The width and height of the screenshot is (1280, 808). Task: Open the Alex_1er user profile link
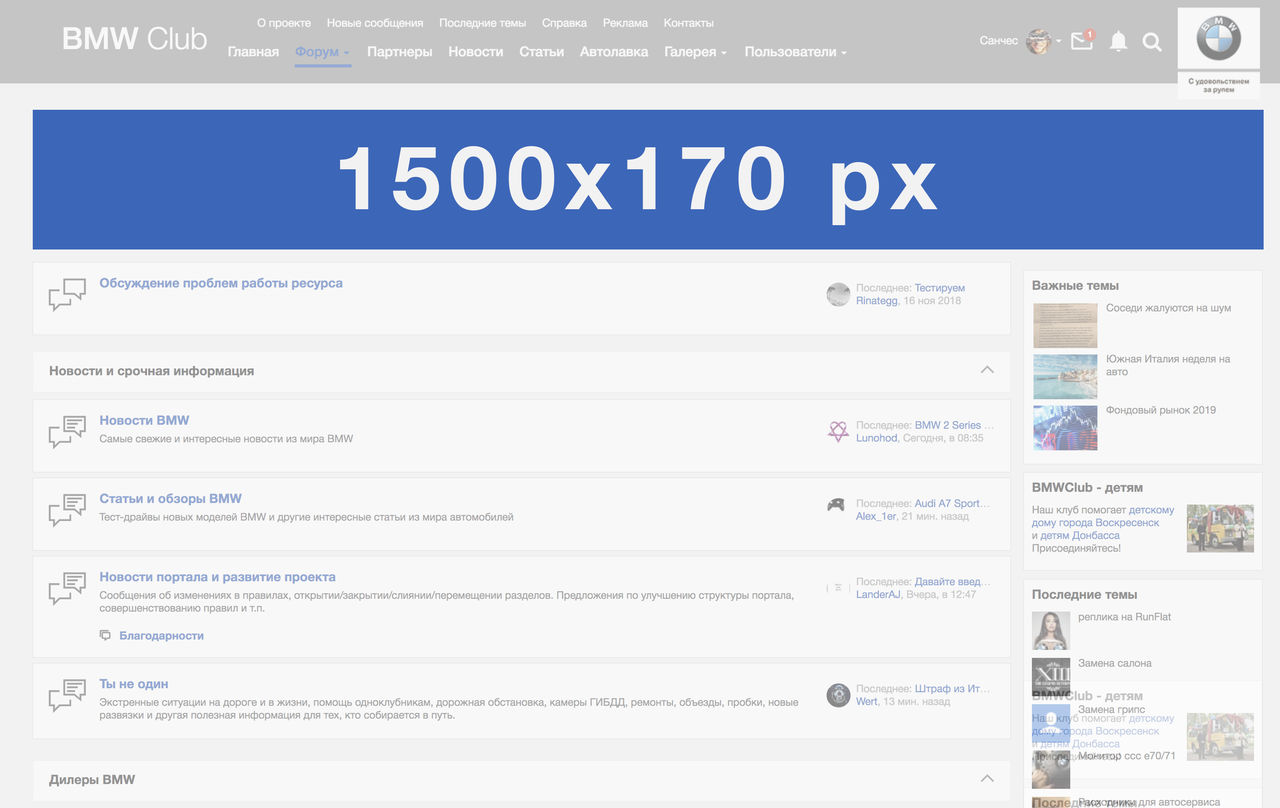click(876, 516)
